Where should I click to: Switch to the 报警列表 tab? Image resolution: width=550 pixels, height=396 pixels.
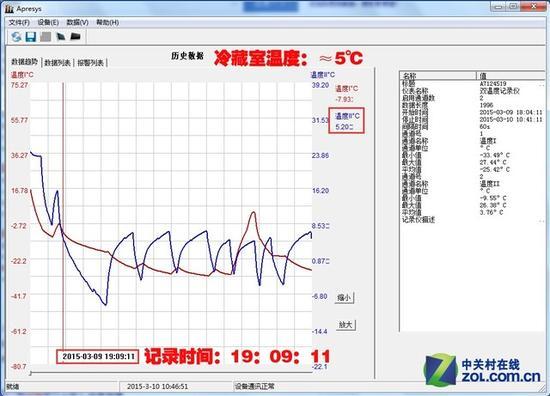[90, 63]
